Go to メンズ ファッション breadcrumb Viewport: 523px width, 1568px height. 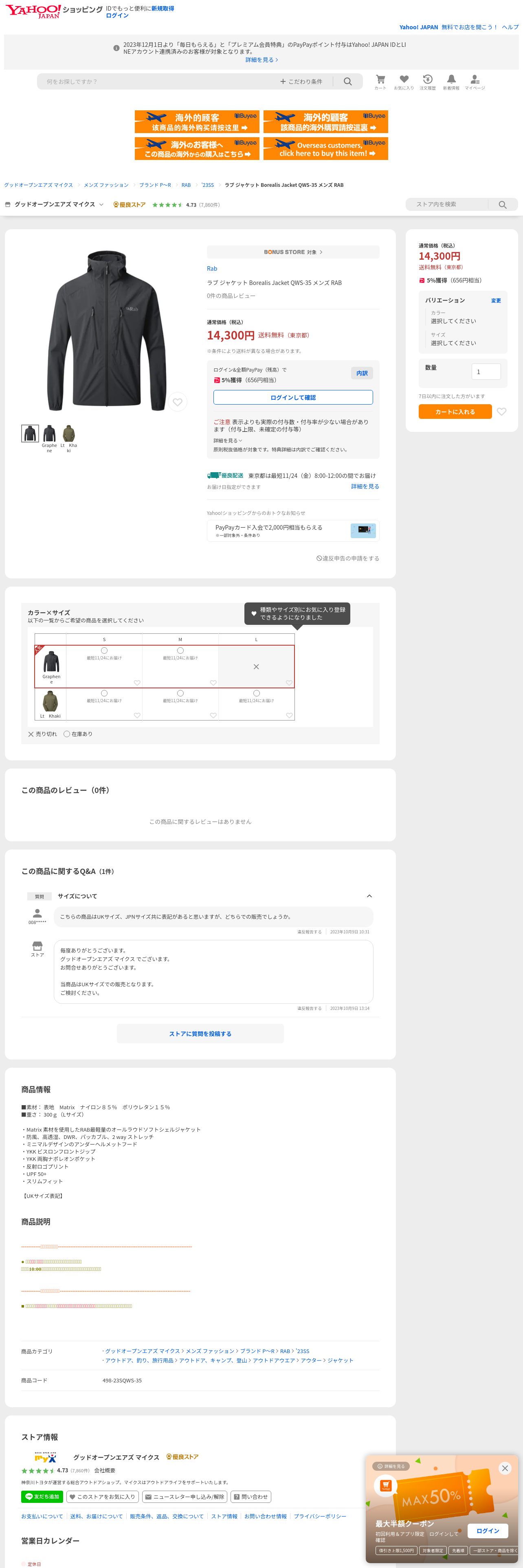coord(106,185)
